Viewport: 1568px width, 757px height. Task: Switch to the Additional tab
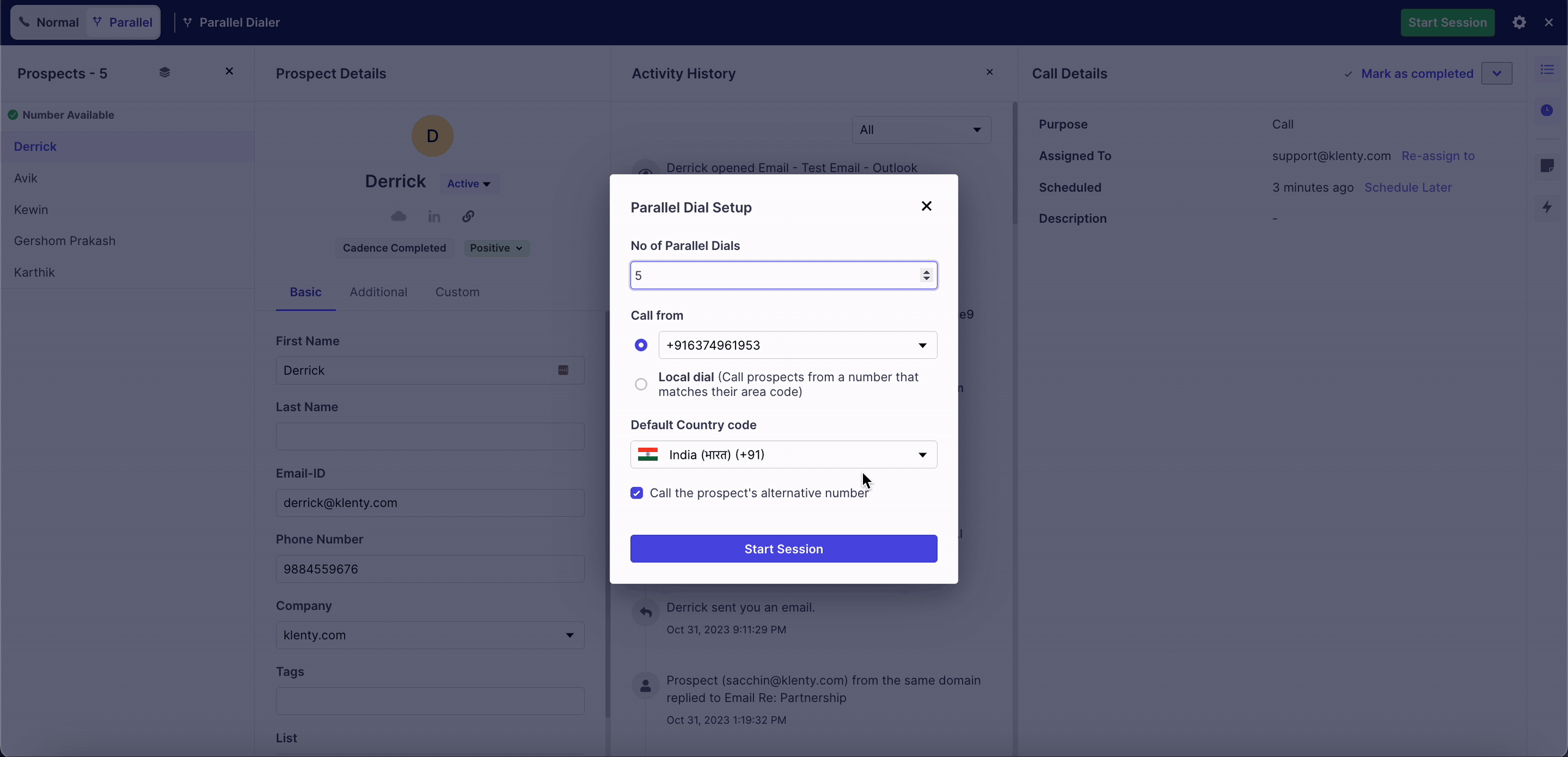tap(378, 292)
